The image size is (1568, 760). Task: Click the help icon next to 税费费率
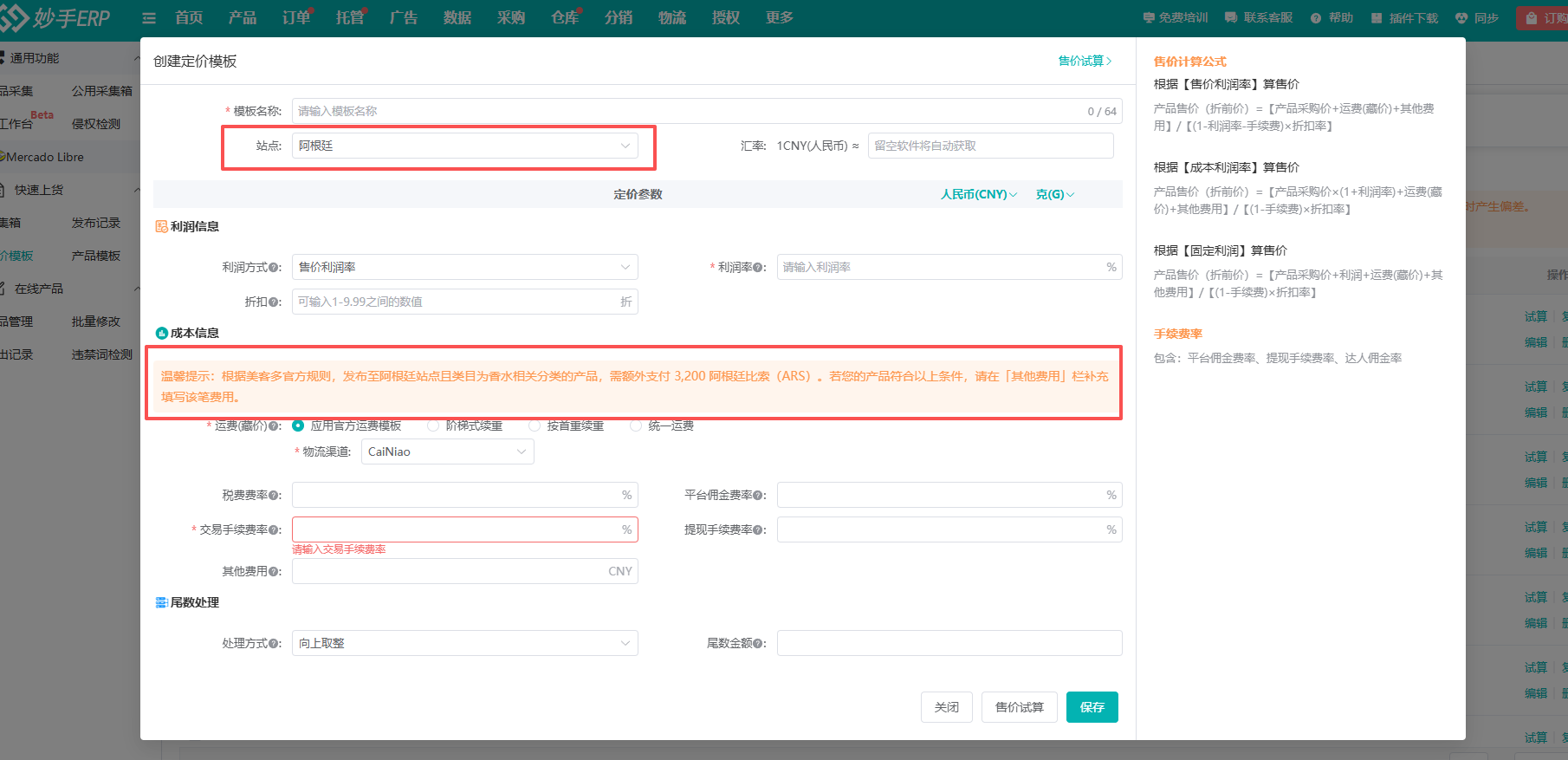point(275,496)
